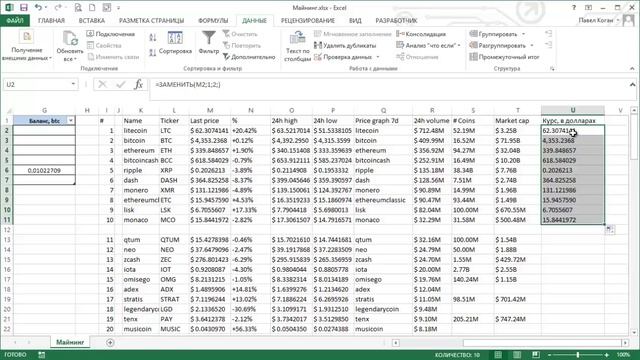The width and height of the screenshot is (640, 360).
Task: Clear filter with Очистить
Action: [240, 34]
